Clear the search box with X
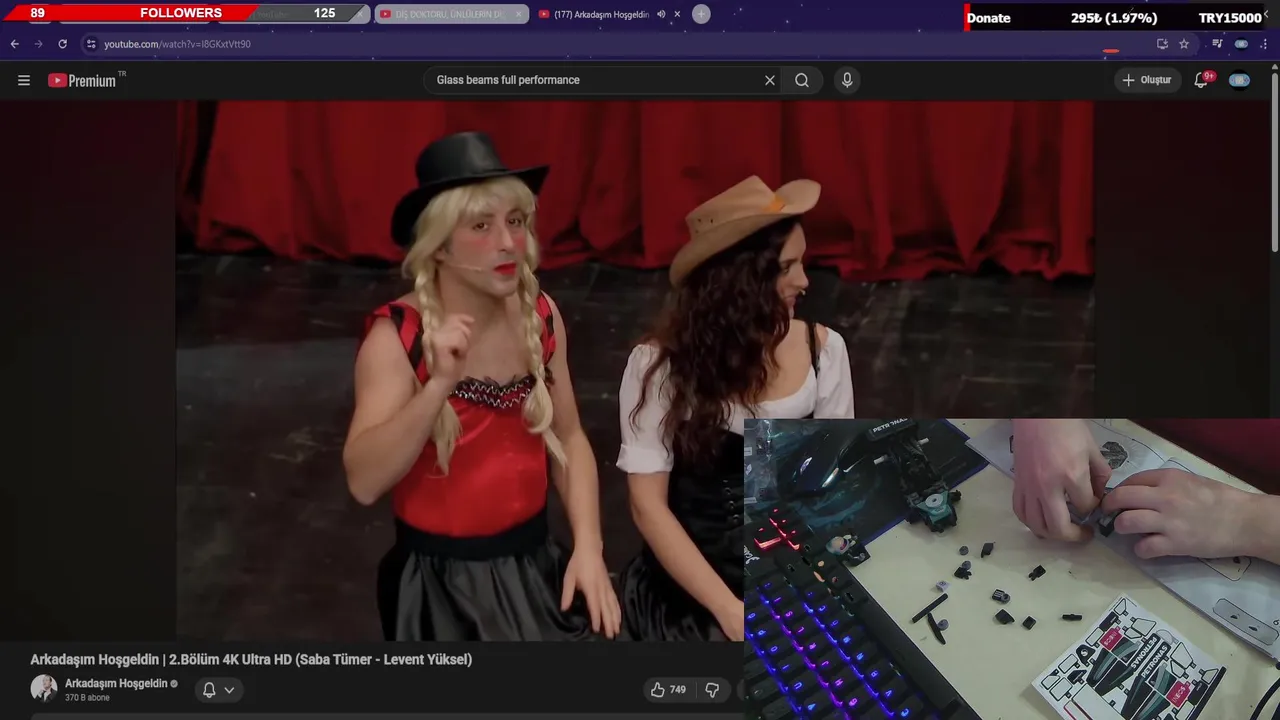Image resolution: width=1280 pixels, height=720 pixels. click(770, 80)
